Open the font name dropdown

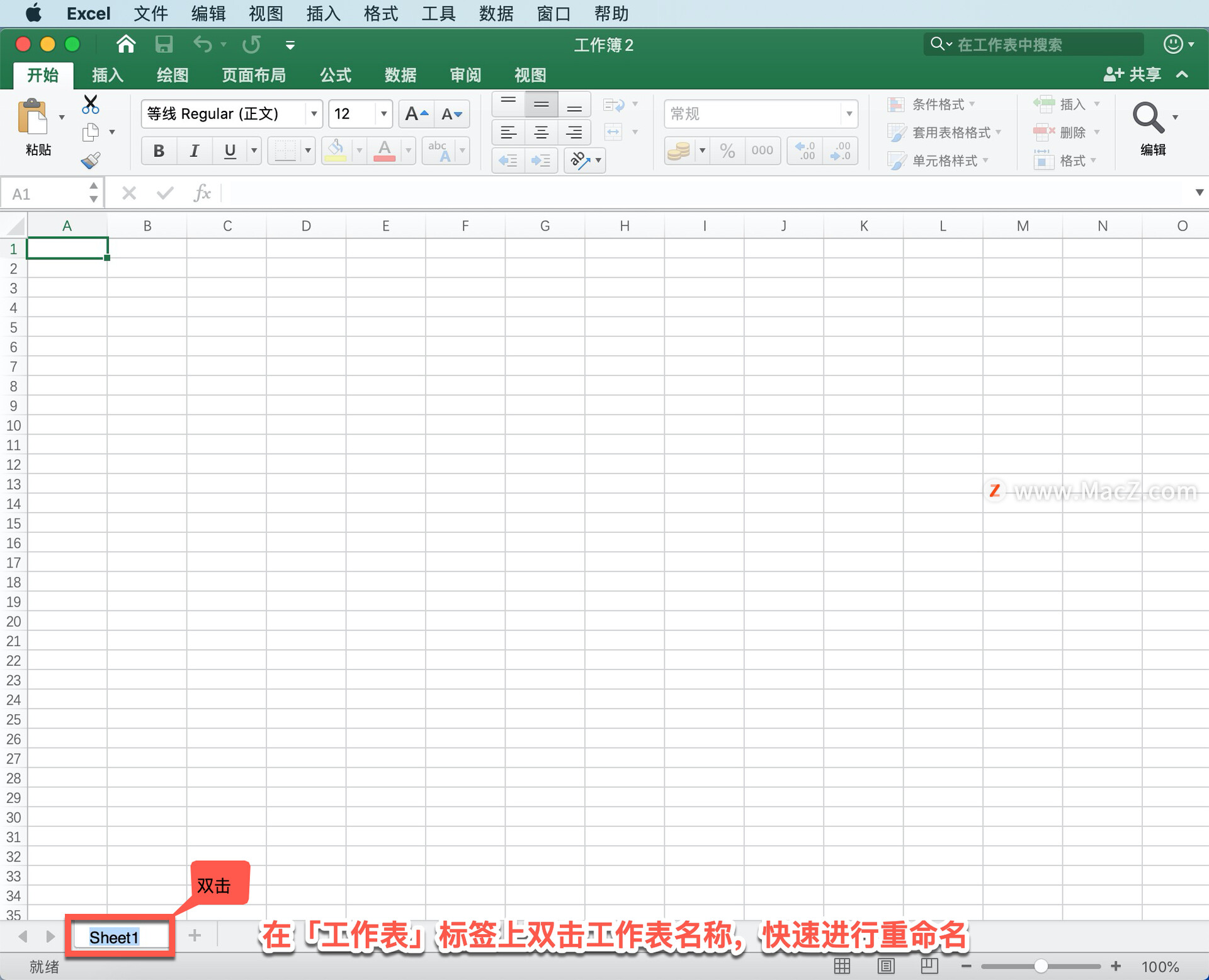pyautogui.click(x=314, y=114)
